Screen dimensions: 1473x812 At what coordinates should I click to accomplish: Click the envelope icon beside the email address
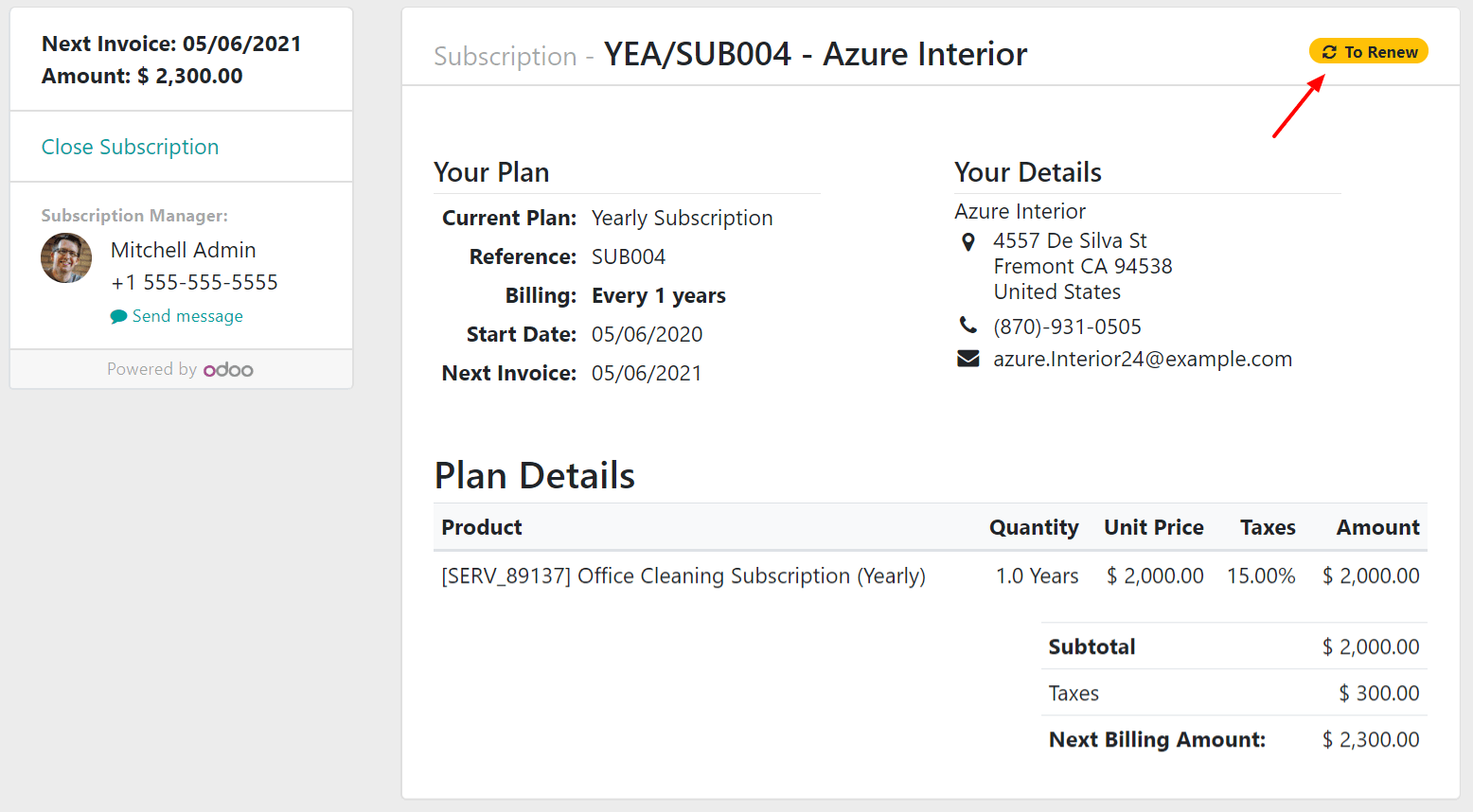[x=967, y=358]
